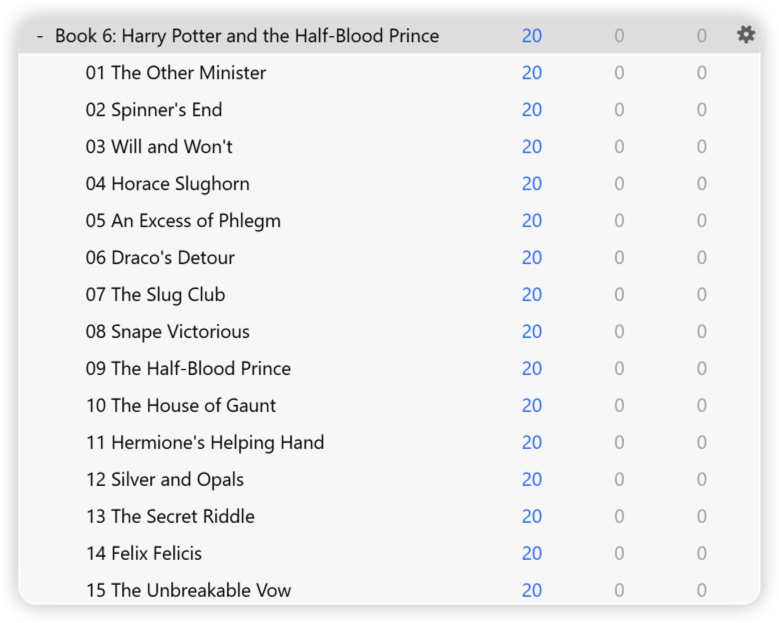The height and width of the screenshot is (623, 779).
Task: Select 03 Will and Won't
Action: pyautogui.click(x=158, y=147)
